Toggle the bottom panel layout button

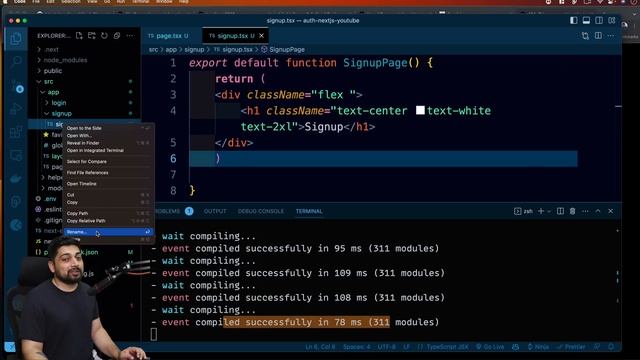[586, 20]
